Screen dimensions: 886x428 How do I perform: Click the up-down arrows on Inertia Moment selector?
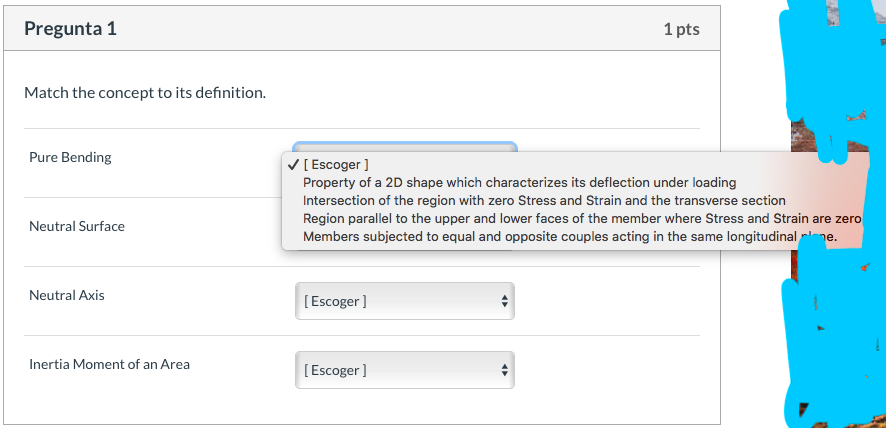505,370
